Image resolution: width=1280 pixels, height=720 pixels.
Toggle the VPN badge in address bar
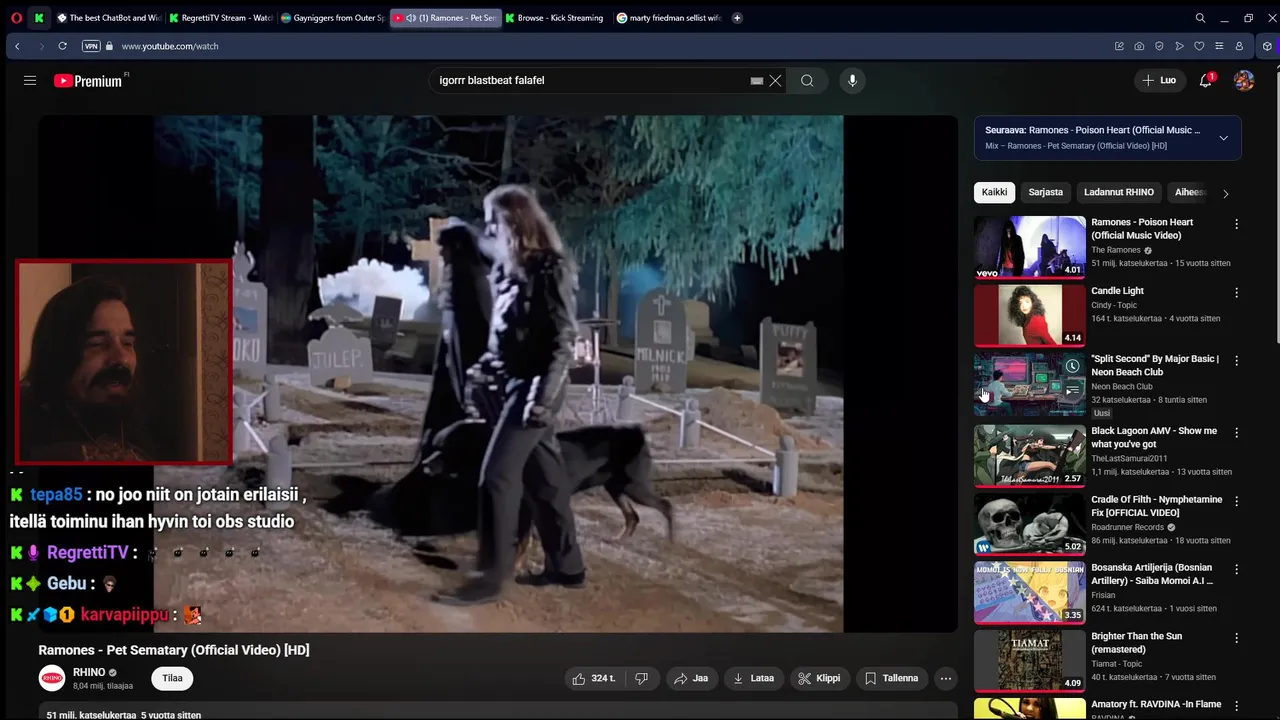tap(91, 46)
